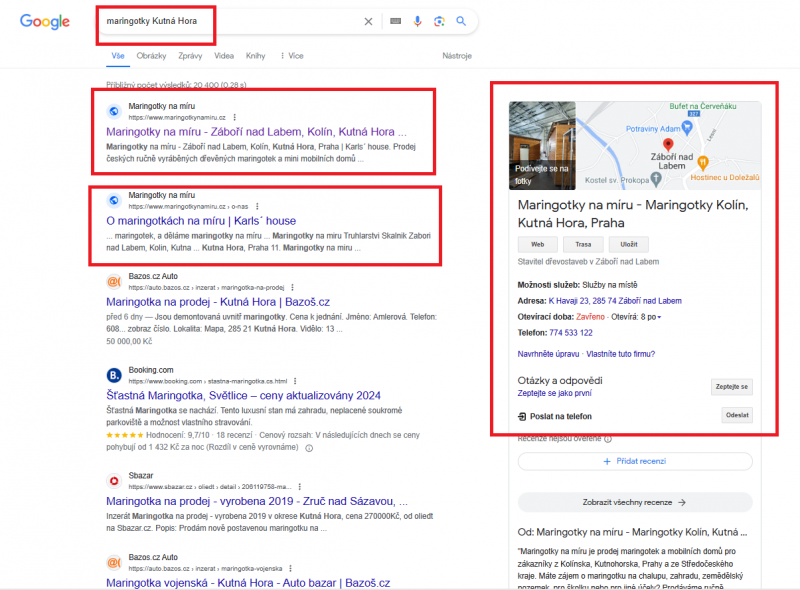The image size is (800, 590).
Task: Open options menu for Booking.com result
Action: tap(295, 381)
